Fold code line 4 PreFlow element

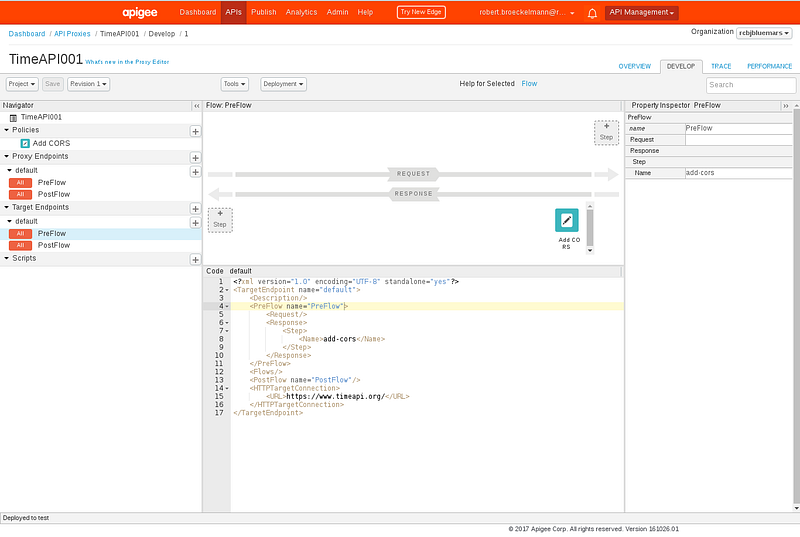point(227,306)
